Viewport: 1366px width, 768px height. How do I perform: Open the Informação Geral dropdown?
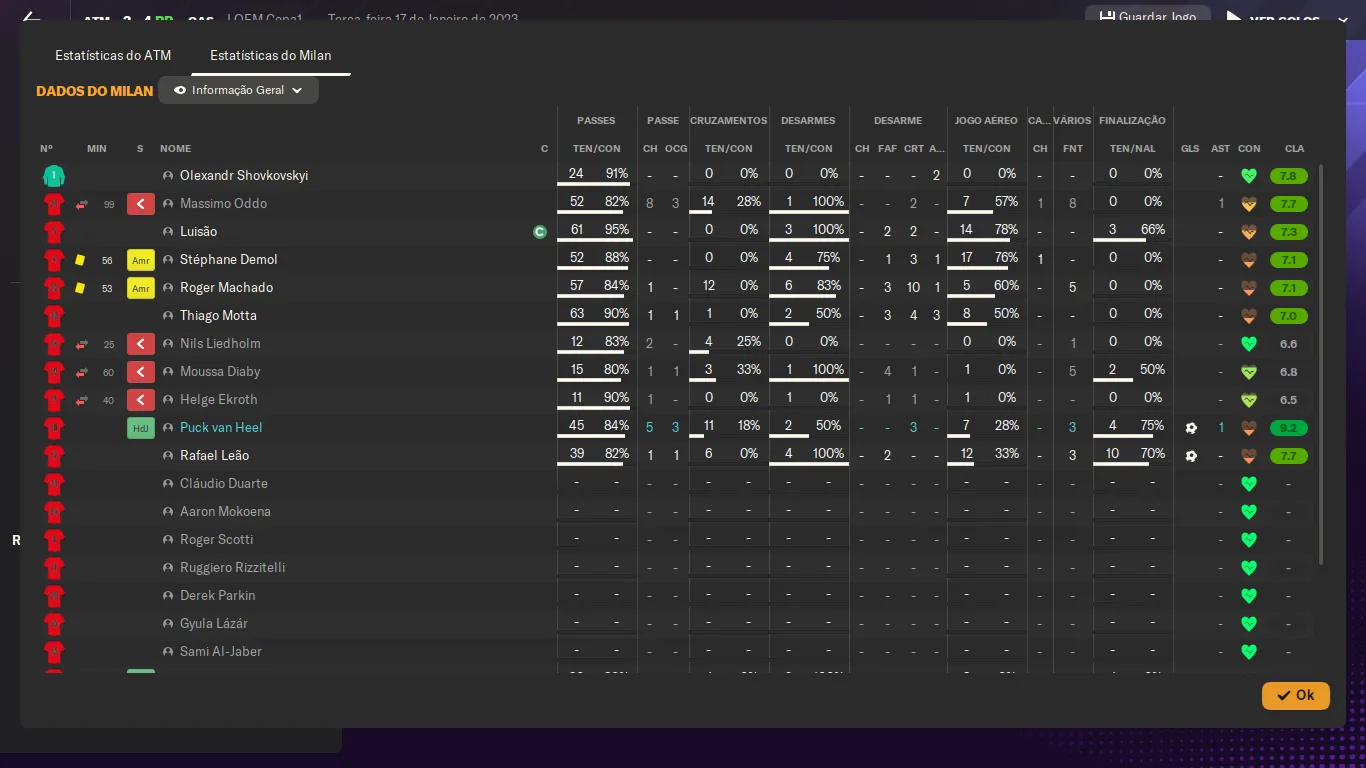[x=238, y=90]
